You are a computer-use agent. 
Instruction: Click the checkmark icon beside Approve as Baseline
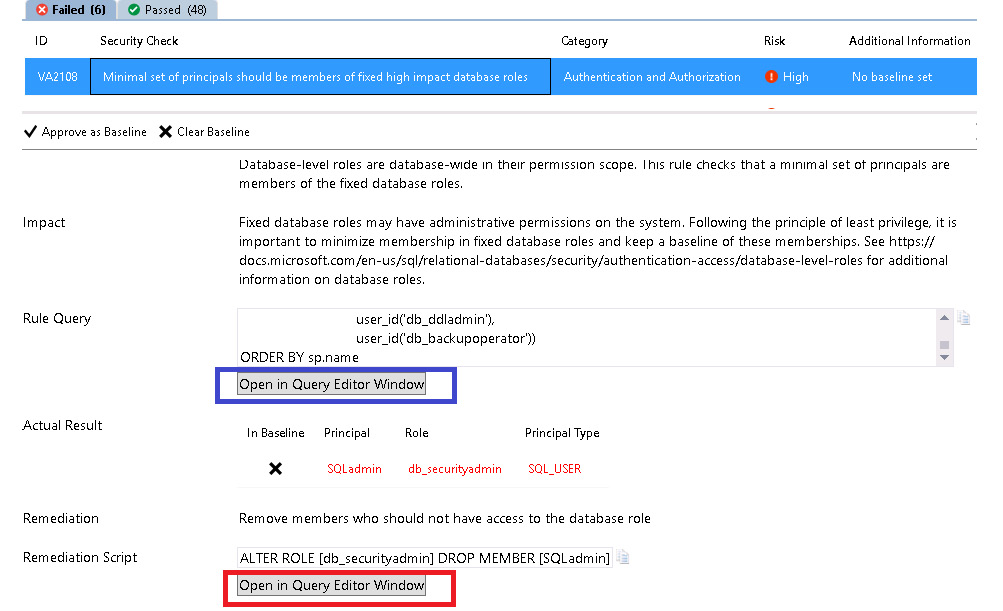(30, 132)
